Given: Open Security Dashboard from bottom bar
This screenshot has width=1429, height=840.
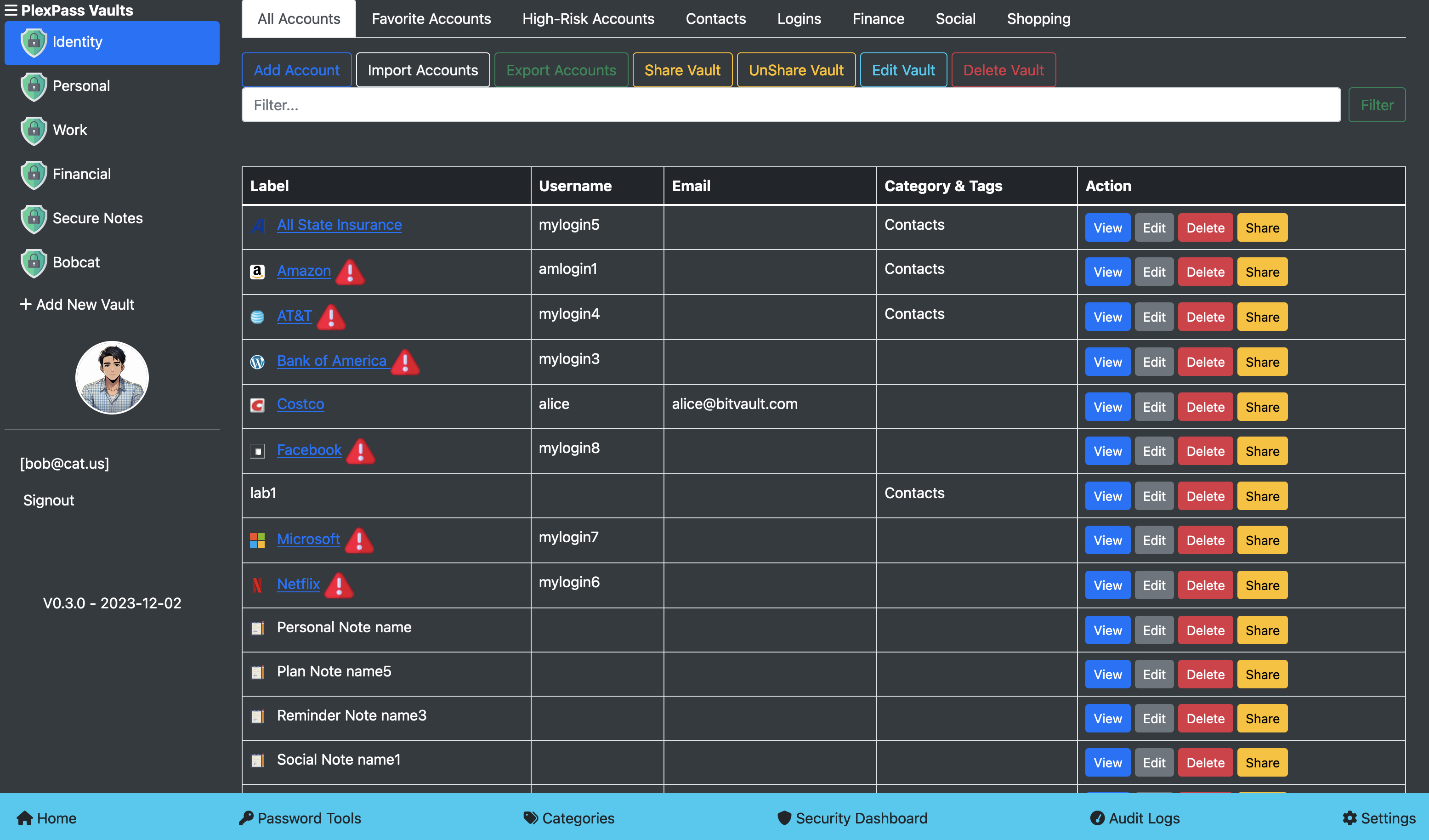Looking at the screenshot, I should pos(852,818).
